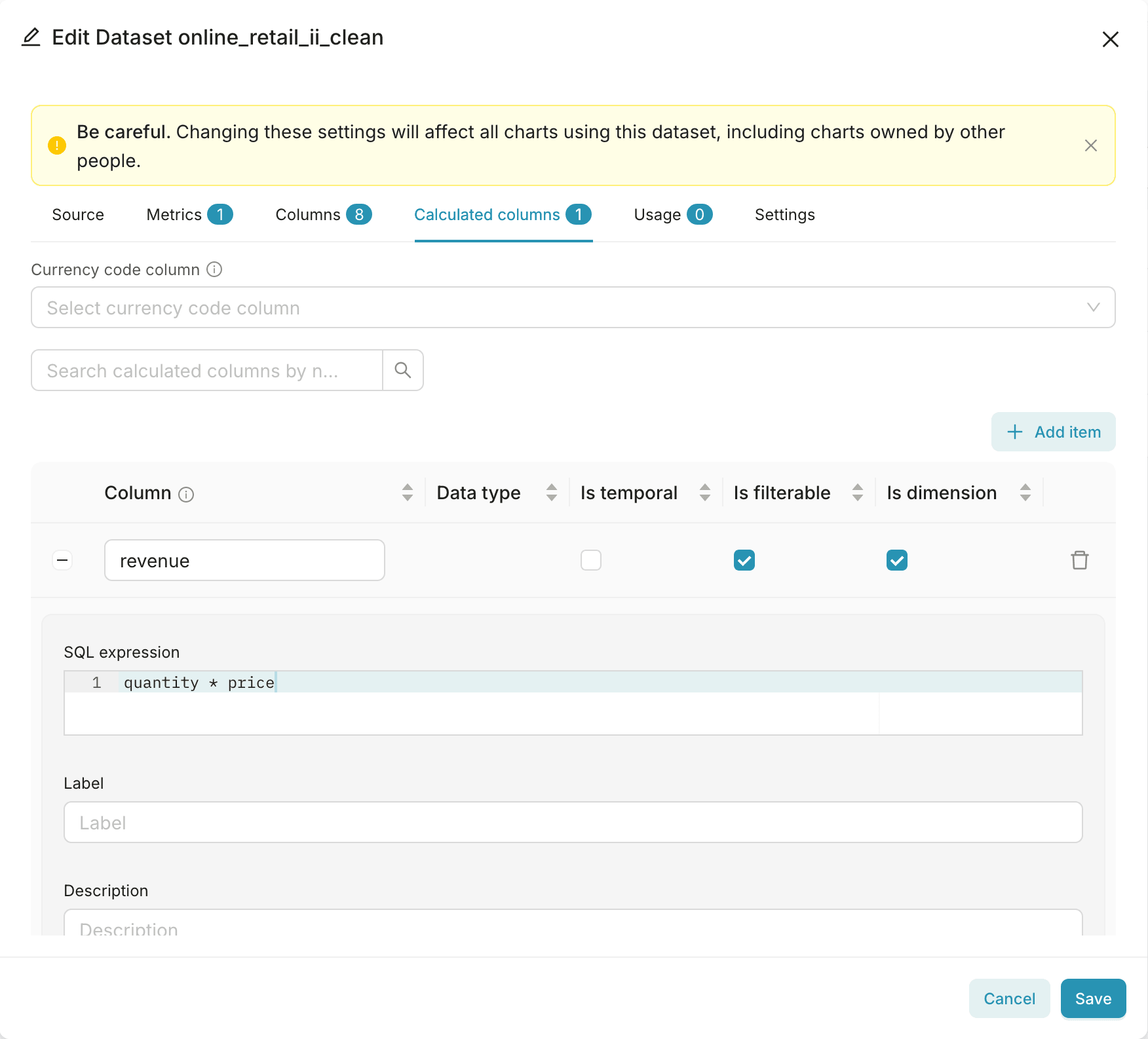Click into the SQL expression editor
1148x1039 pixels.
point(573,703)
